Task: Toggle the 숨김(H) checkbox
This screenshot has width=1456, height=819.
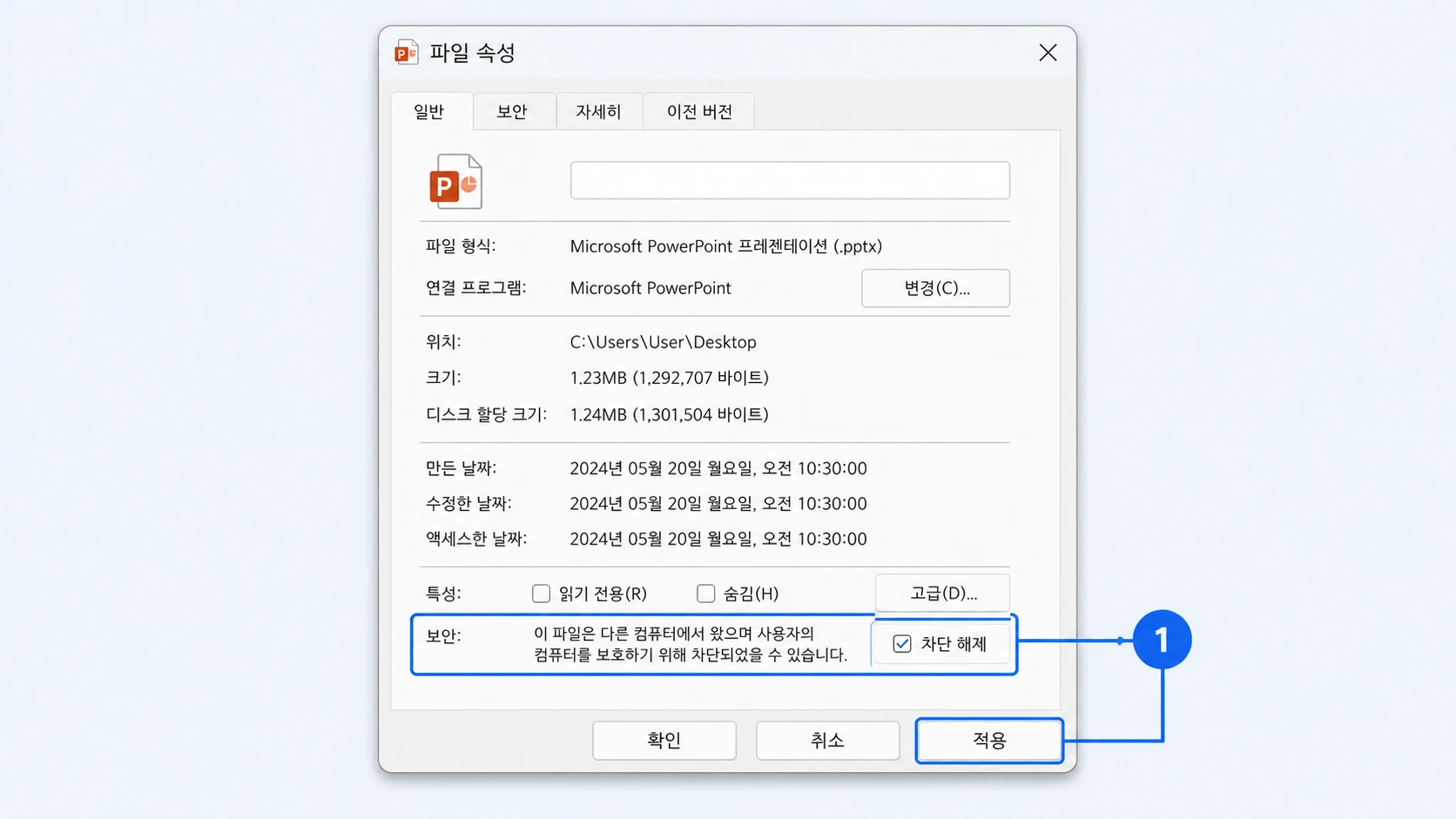Action: (x=705, y=594)
